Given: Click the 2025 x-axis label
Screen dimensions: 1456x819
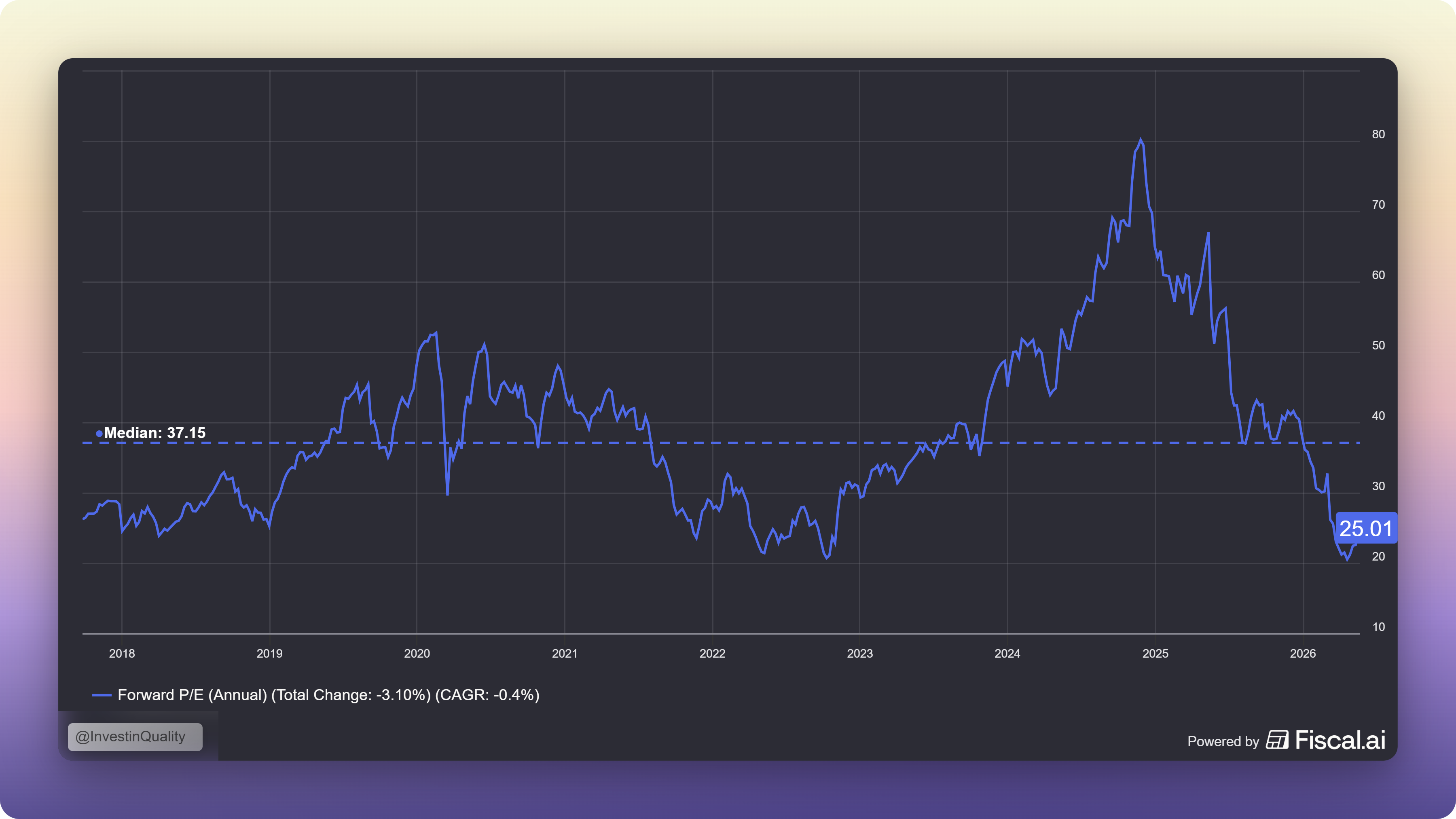Looking at the screenshot, I should tap(1155, 654).
